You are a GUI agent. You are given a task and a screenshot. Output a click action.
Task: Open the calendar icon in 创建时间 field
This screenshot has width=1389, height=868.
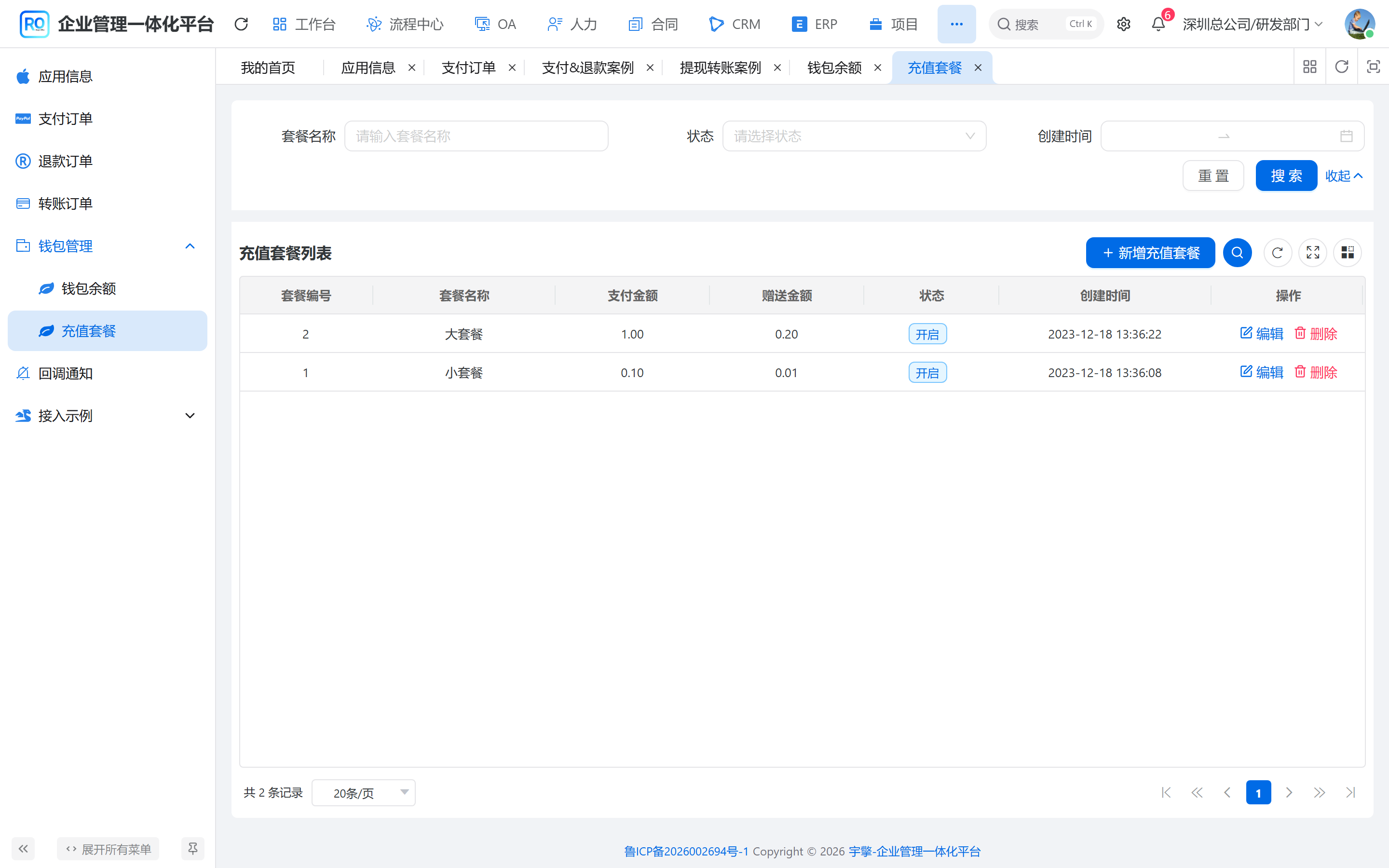[x=1346, y=136]
